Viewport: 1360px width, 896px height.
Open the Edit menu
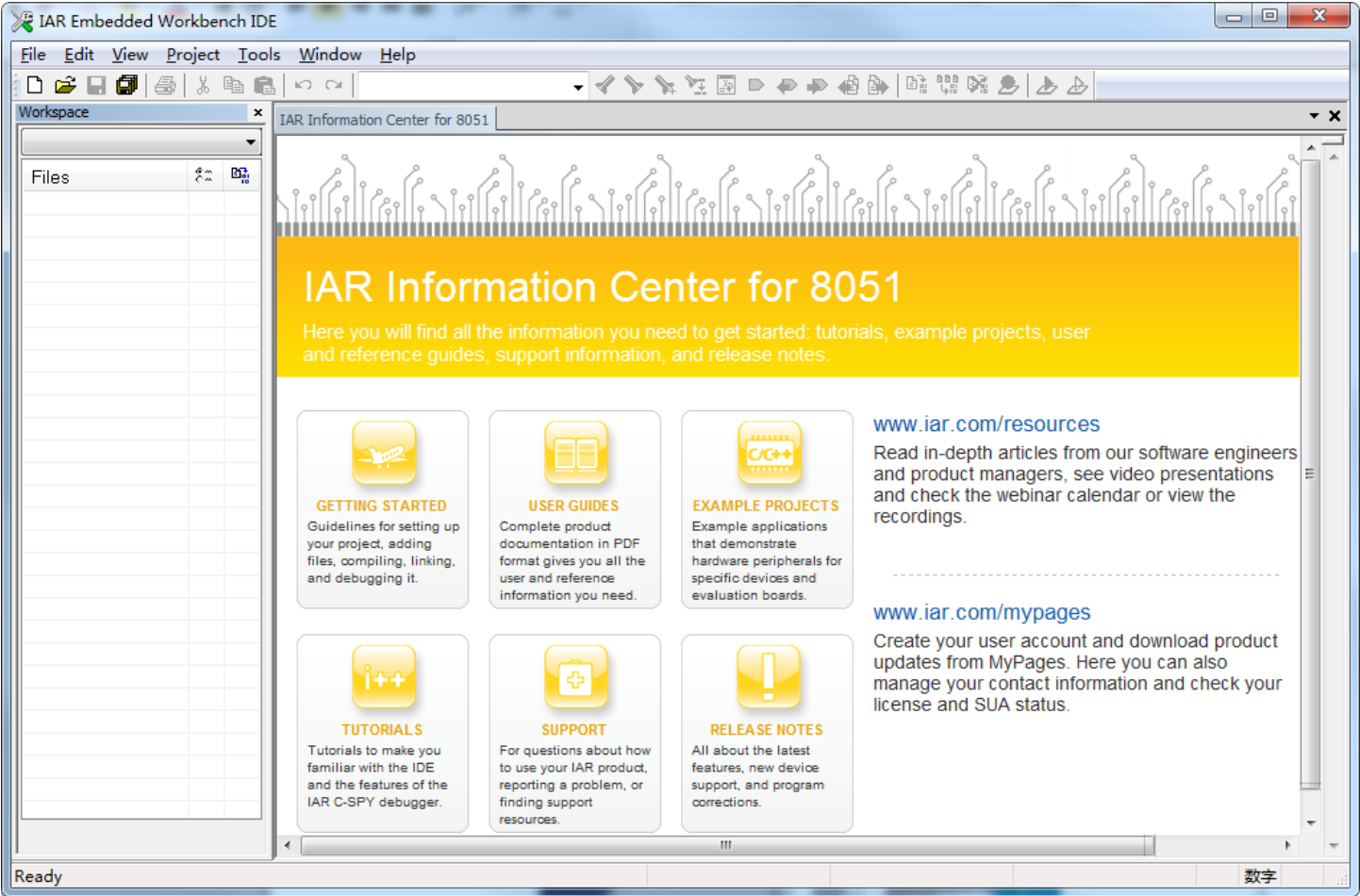tap(79, 55)
